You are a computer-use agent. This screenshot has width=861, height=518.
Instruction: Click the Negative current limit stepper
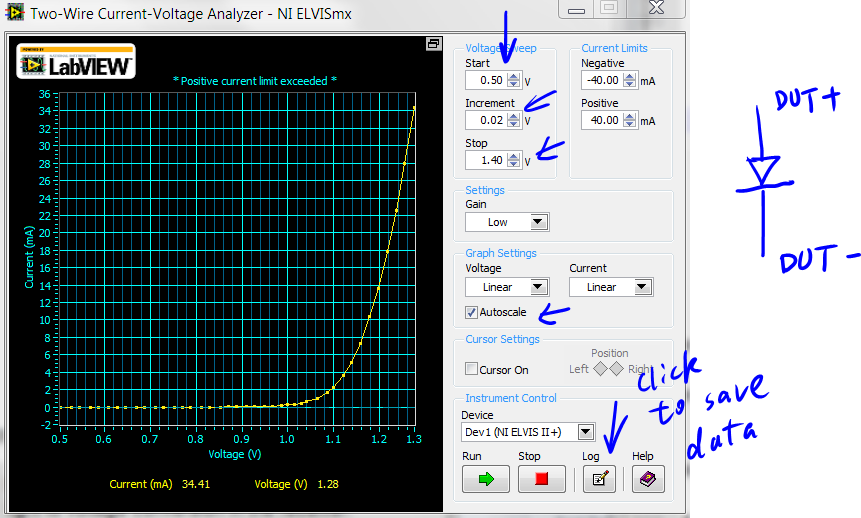tap(630, 80)
